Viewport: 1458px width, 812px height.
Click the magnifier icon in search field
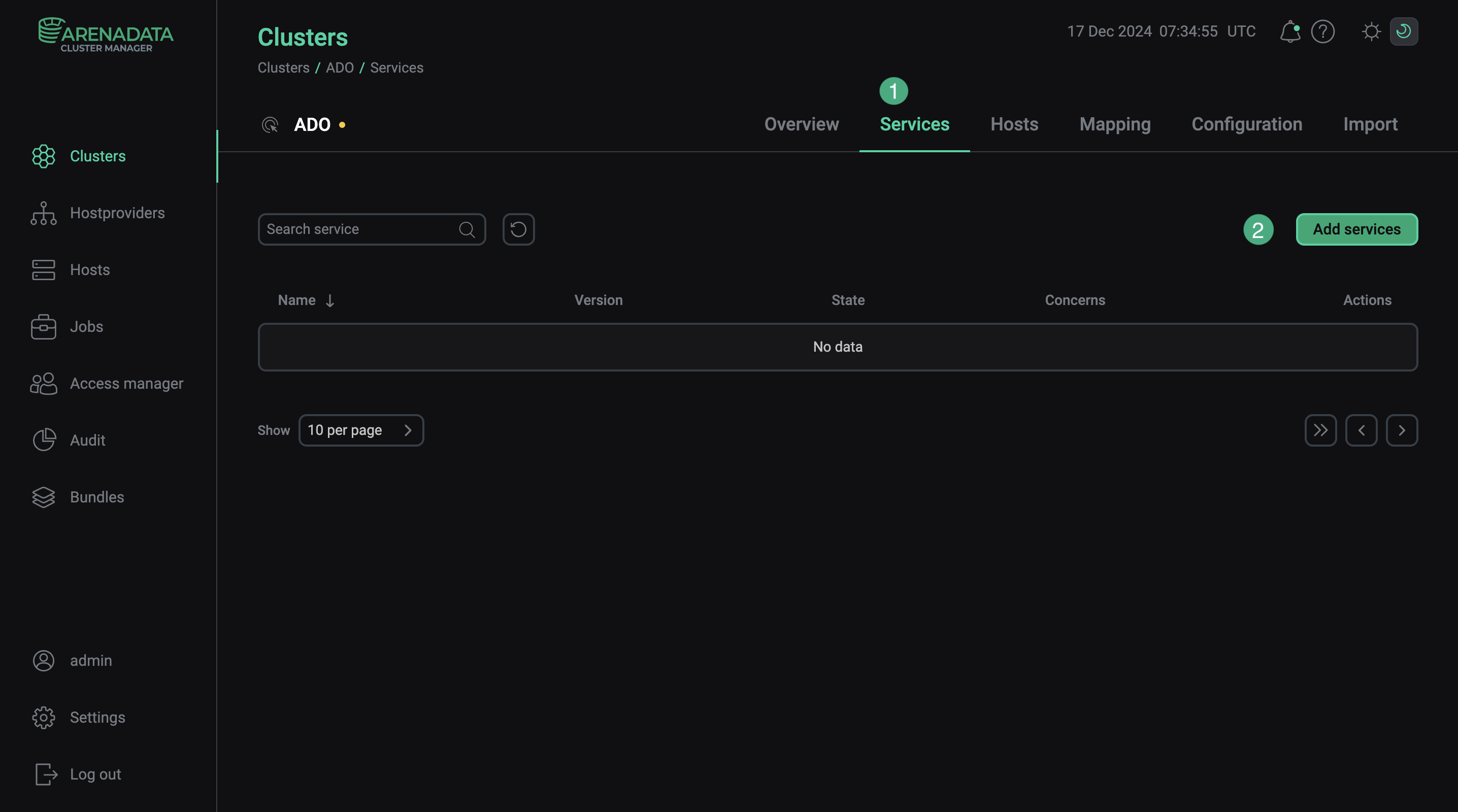[x=467, y=229]
